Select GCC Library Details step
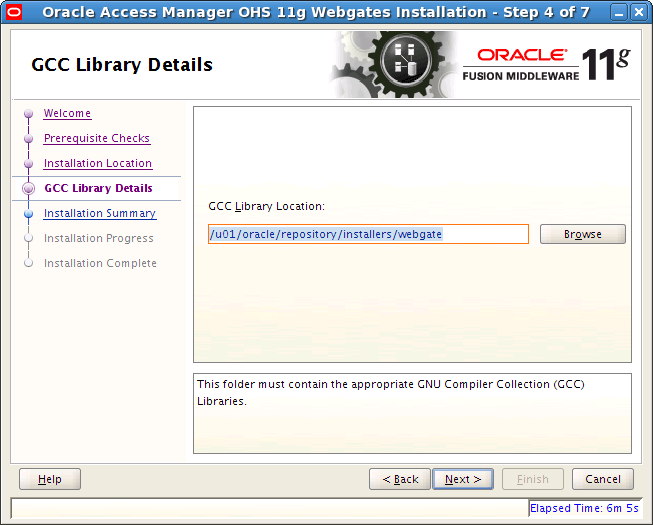653x525 pixels. click(98, 188)
